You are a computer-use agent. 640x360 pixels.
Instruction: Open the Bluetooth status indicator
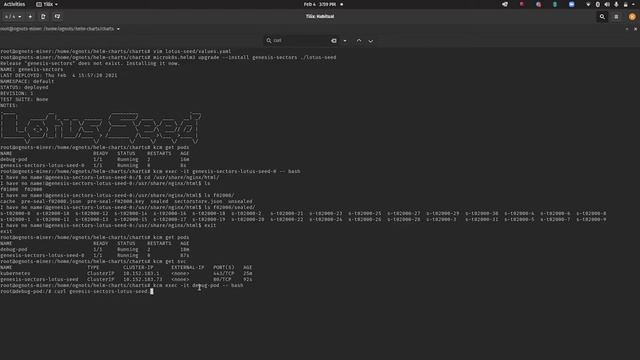[598, 4]
